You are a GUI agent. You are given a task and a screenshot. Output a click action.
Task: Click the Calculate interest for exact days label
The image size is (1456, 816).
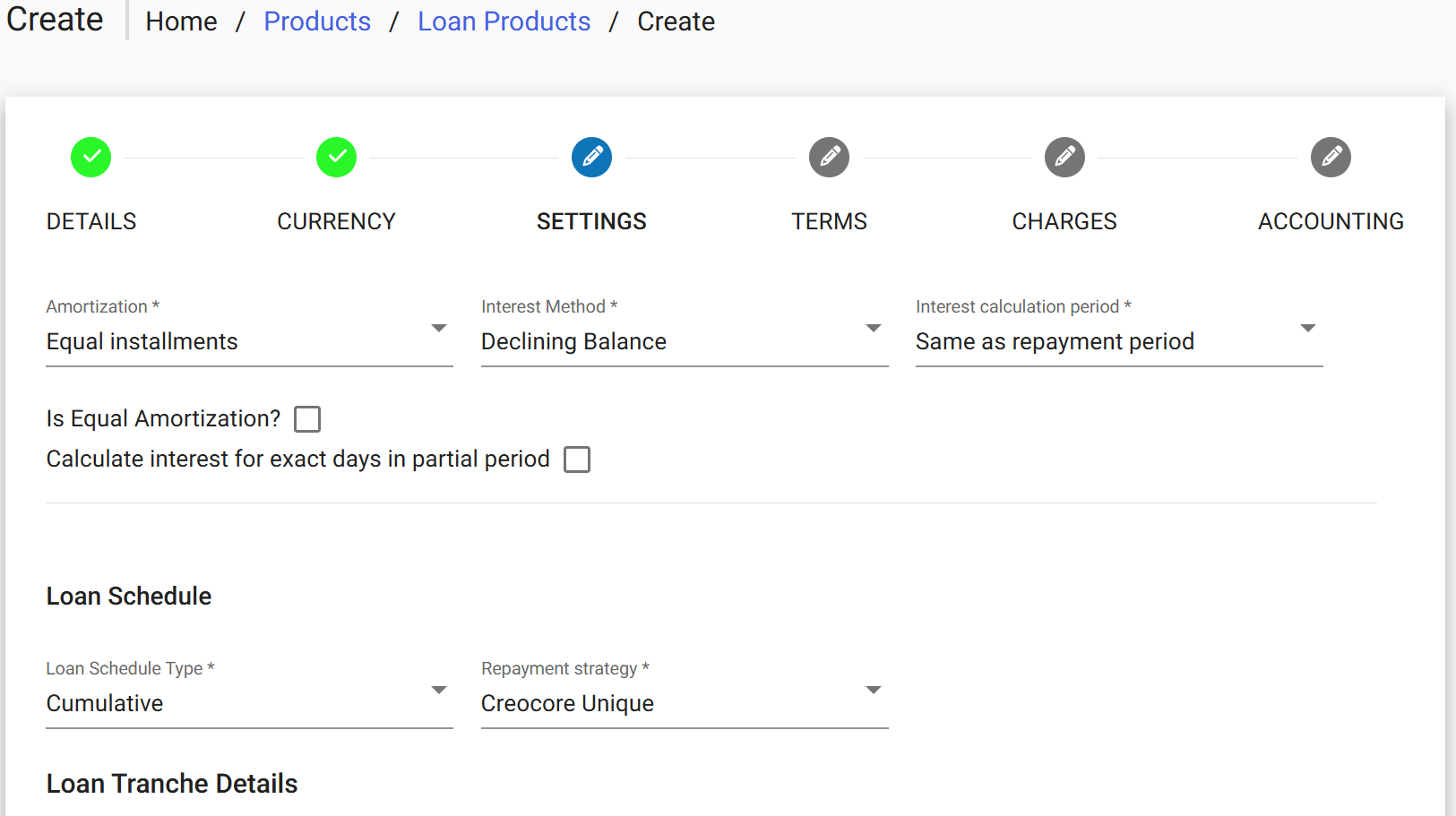pyautogui.click(x=298, y=459)
